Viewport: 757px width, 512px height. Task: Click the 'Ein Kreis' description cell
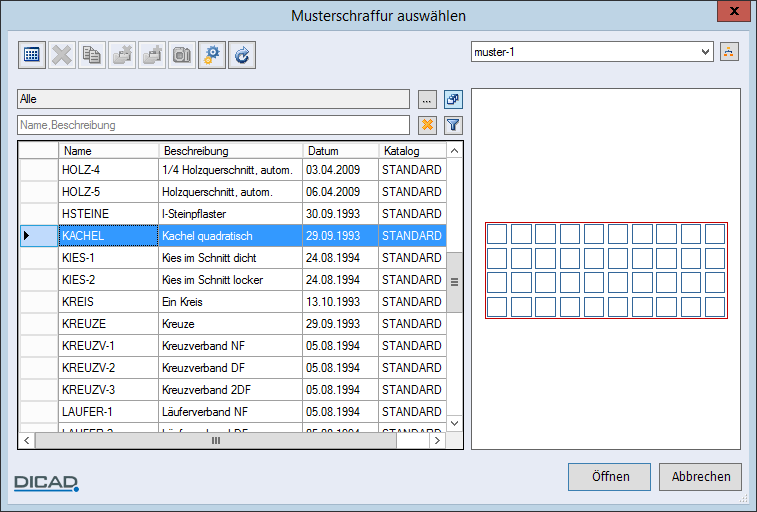[231, 302]
